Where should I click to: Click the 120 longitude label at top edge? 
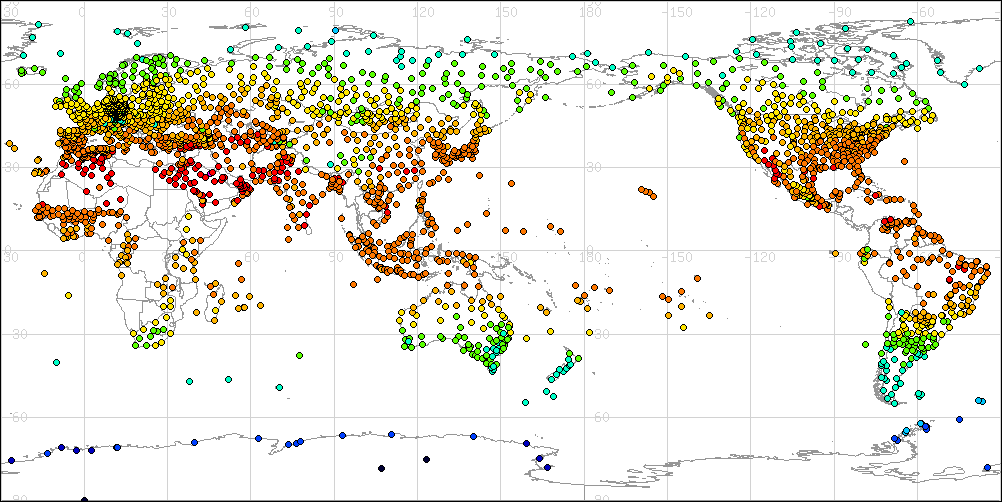[x=425, y=10]
